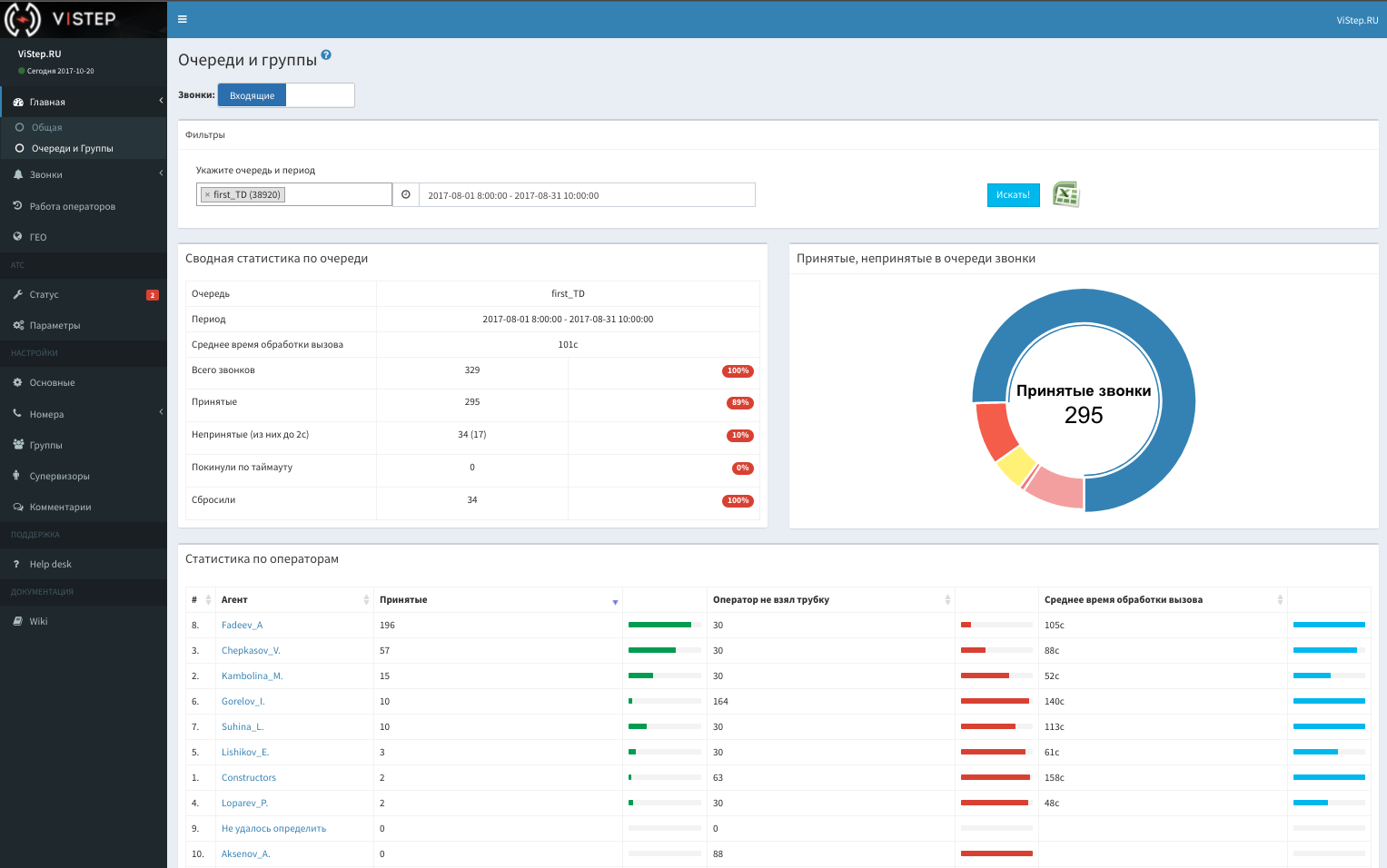This screenshot has height=868, width=1387.
Task: Open the Супервизоры menu item
Action: point(60,476)
